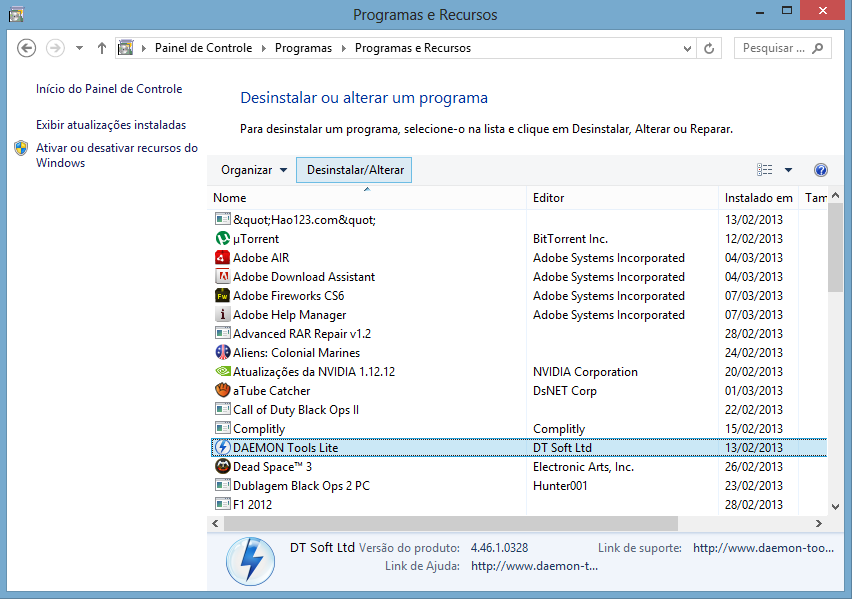Screen dimensions: 852x599
Task: Expand the address bar history dropdown
Action: [x=687, y=48]
